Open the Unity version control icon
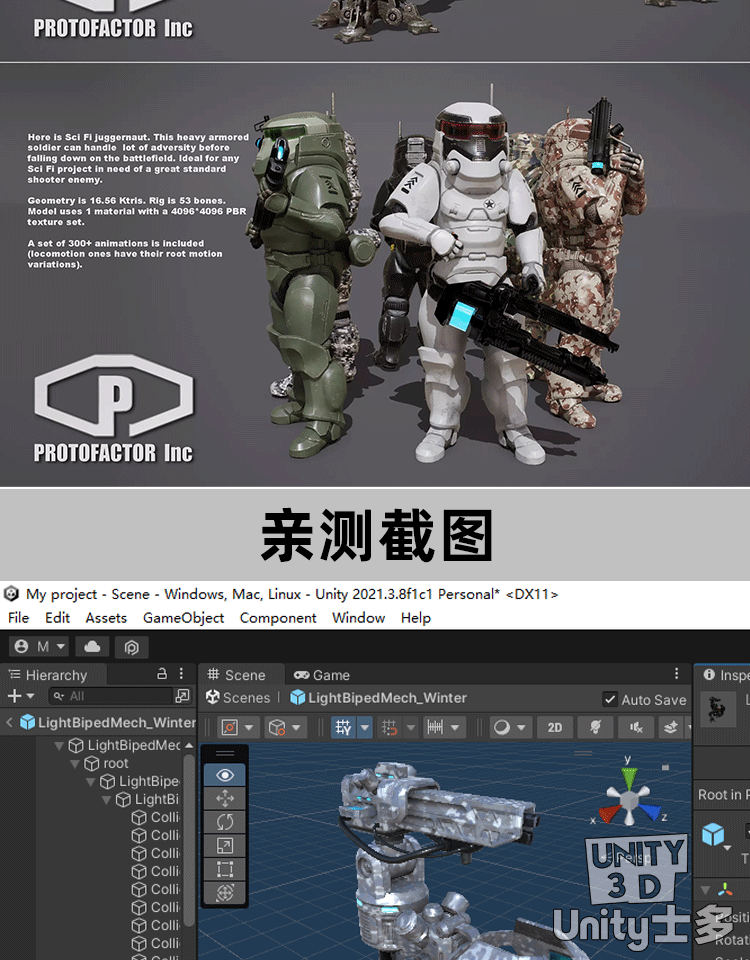Image resolution: width=750 pixels, height=960 pixels. (132, 647)
